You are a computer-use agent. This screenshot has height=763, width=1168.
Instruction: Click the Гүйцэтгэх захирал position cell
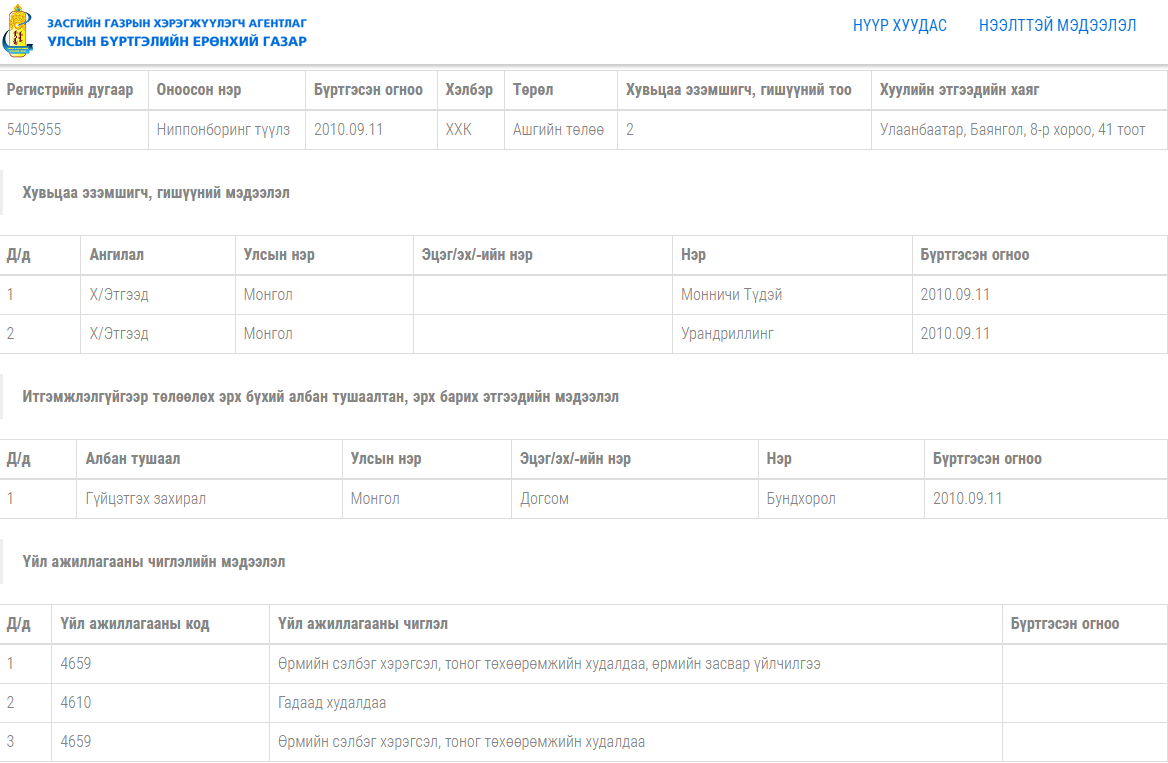pos(146,499)
